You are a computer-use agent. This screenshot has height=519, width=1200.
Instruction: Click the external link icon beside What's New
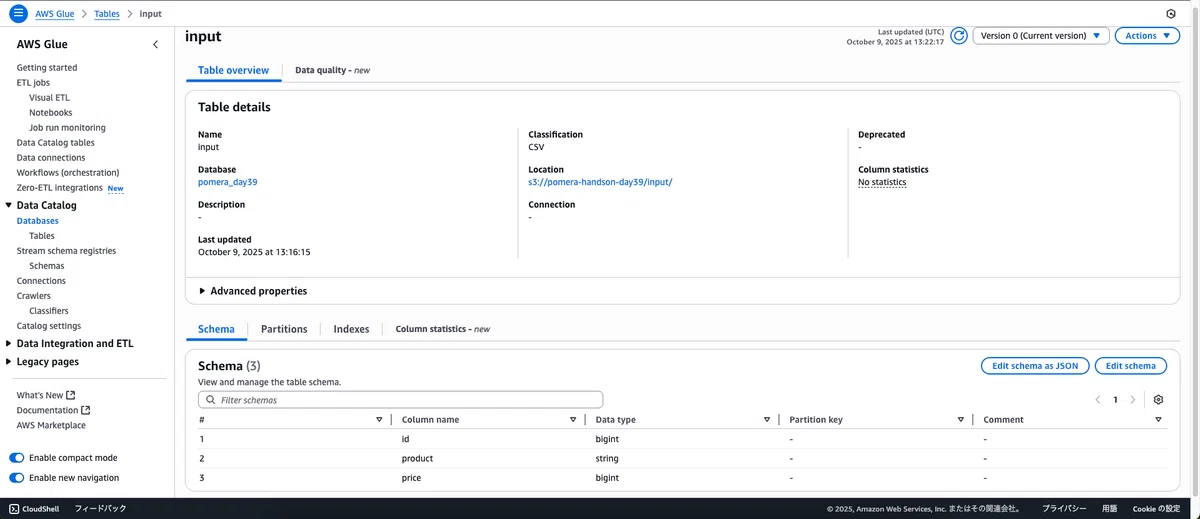tap(71, 395)
